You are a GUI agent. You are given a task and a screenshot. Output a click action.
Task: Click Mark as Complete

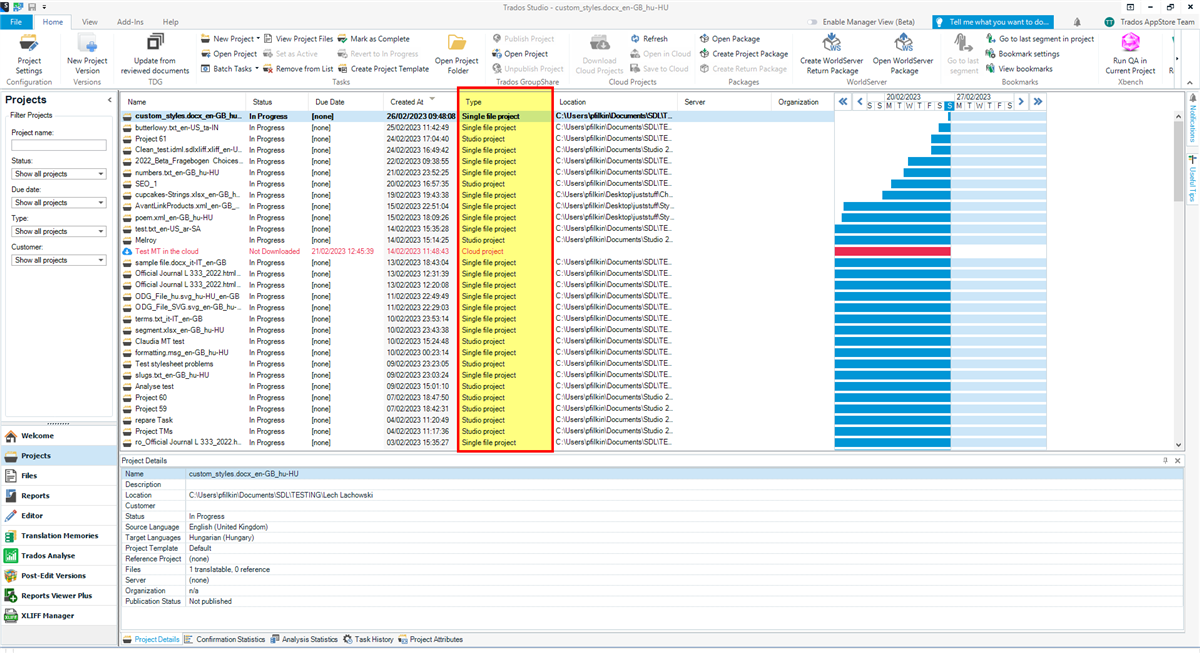click(x=373, y=39)
